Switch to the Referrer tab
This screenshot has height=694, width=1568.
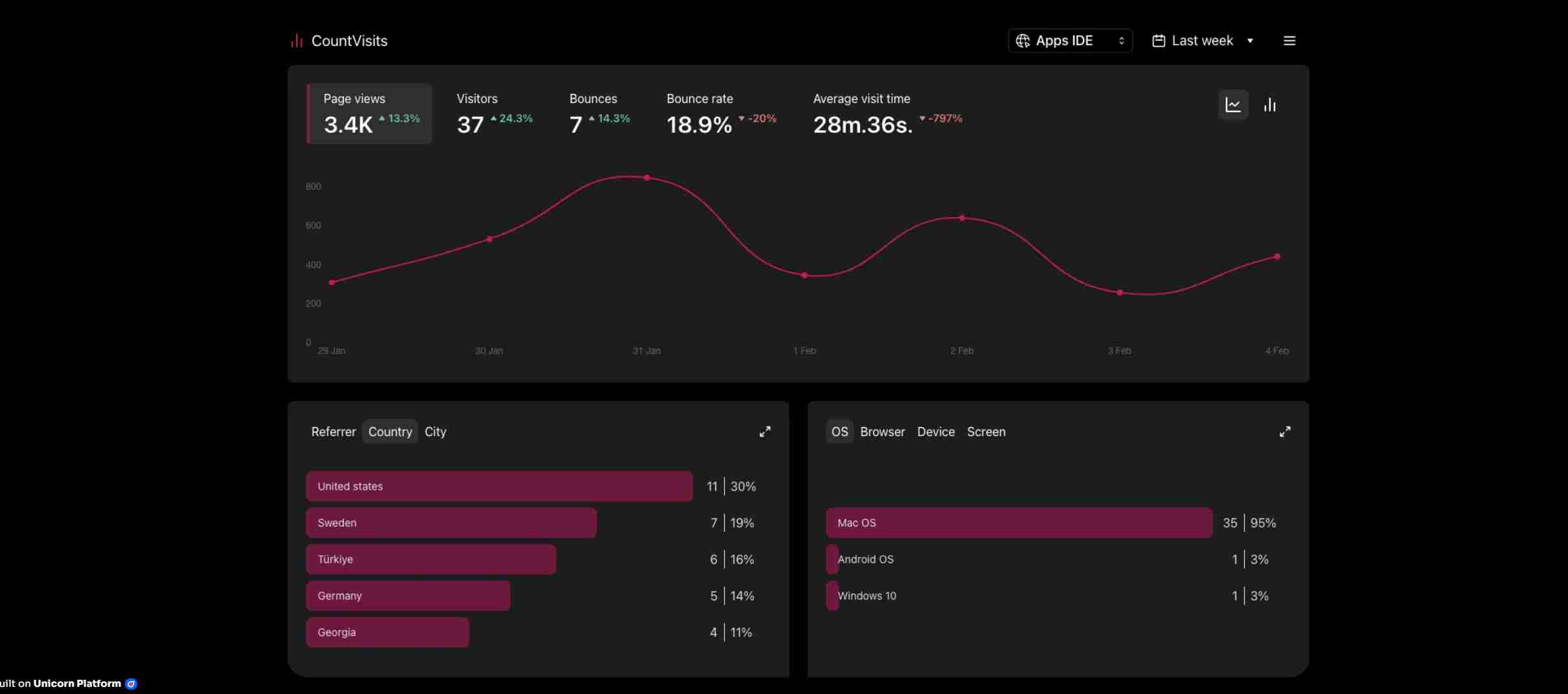[334, 432]
